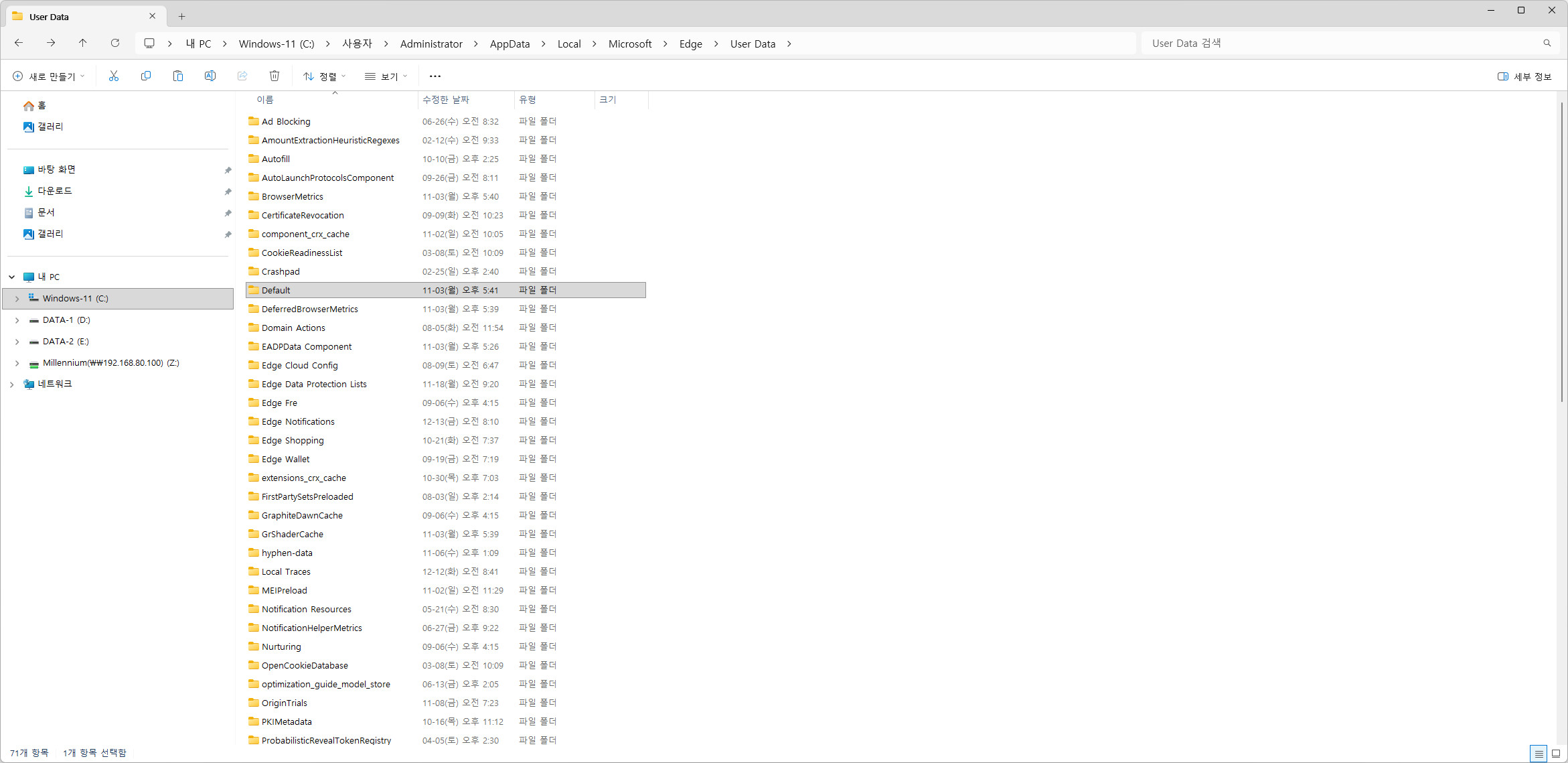
Task: Switch to details list view in status bar
Action: [x=1539, y=754]
